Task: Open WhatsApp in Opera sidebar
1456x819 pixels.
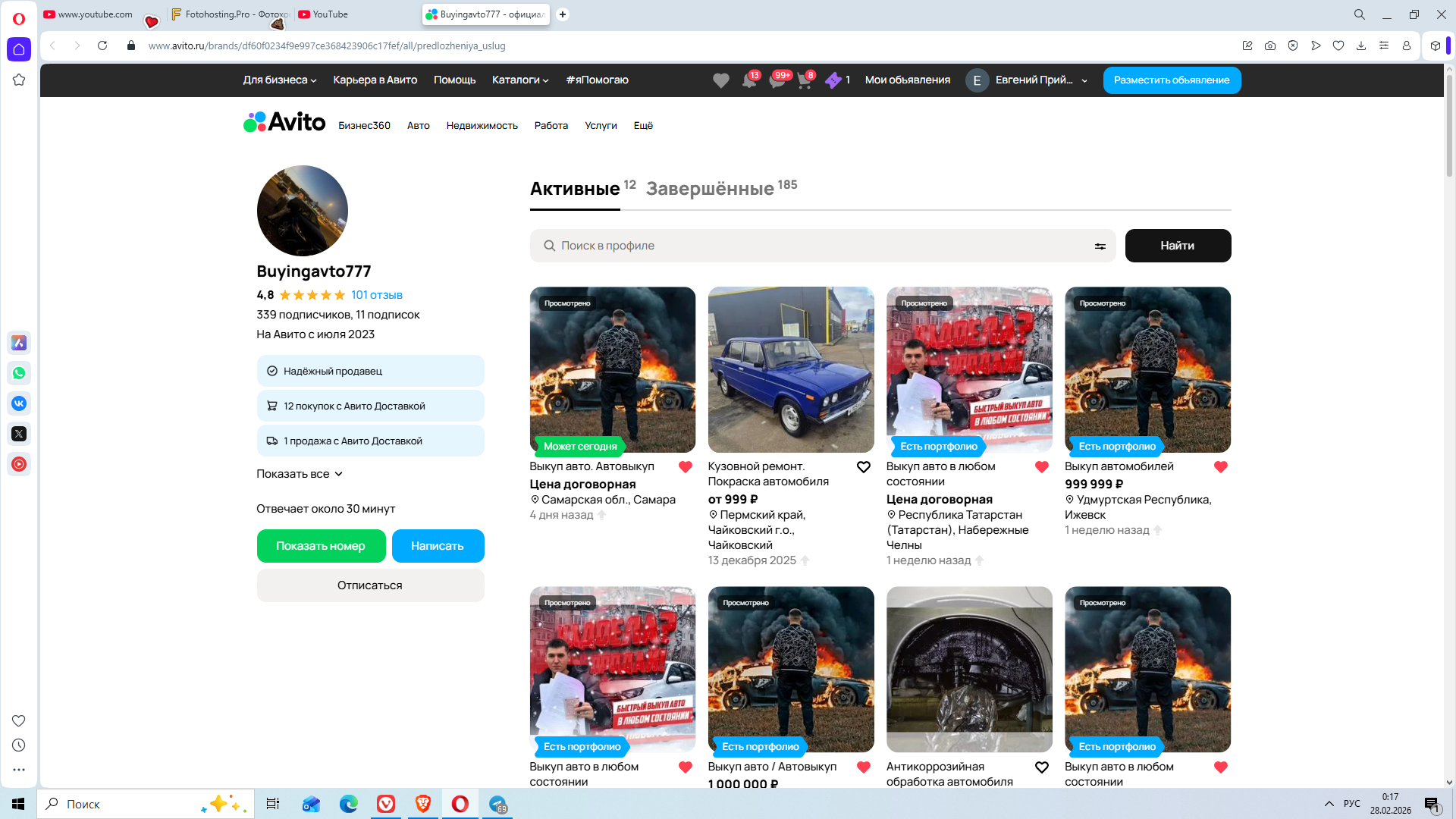Action: pyautogui.click(x=19, y=373)
